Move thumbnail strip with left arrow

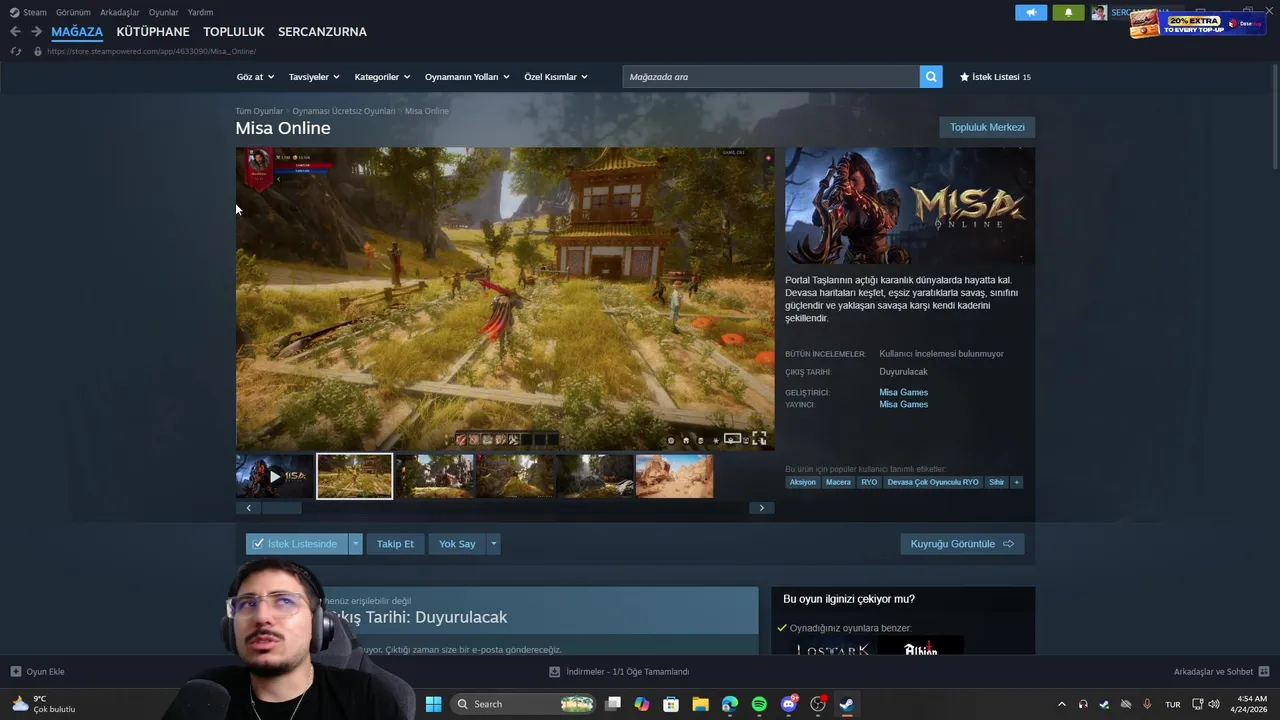(x=248, y=508)
